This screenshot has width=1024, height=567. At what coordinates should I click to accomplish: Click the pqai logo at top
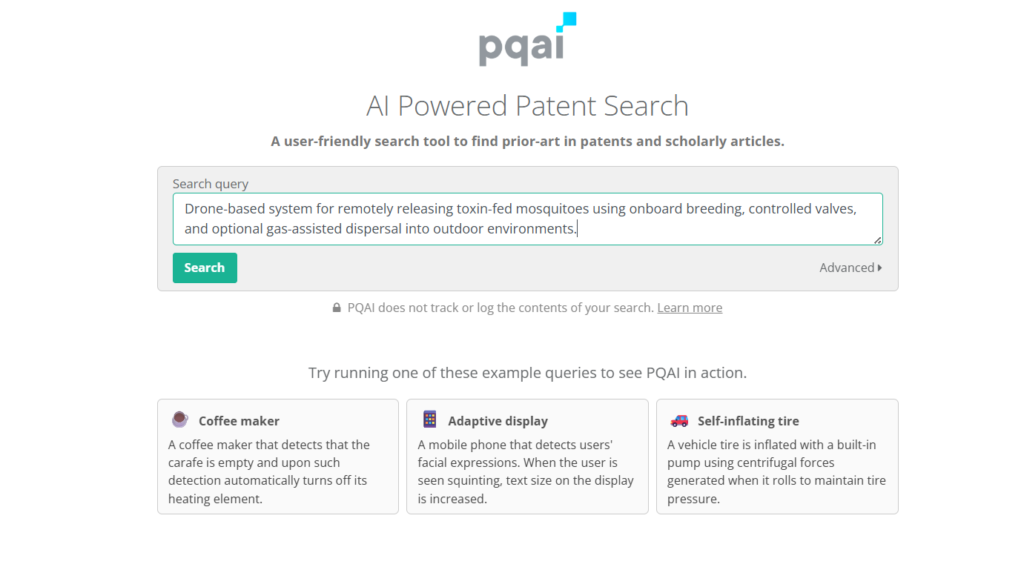[527, 39]
